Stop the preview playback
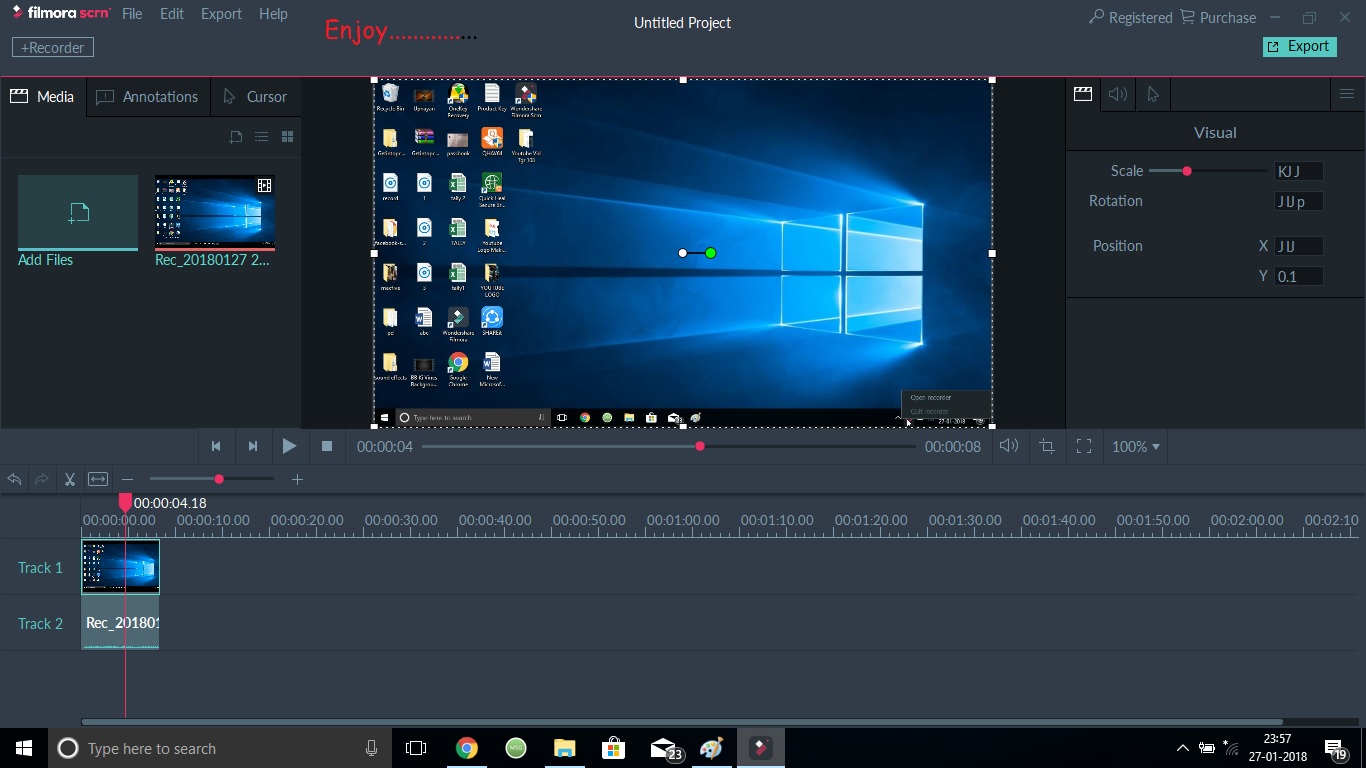This screenshot has height=768, width=1366. pos(326,446)
